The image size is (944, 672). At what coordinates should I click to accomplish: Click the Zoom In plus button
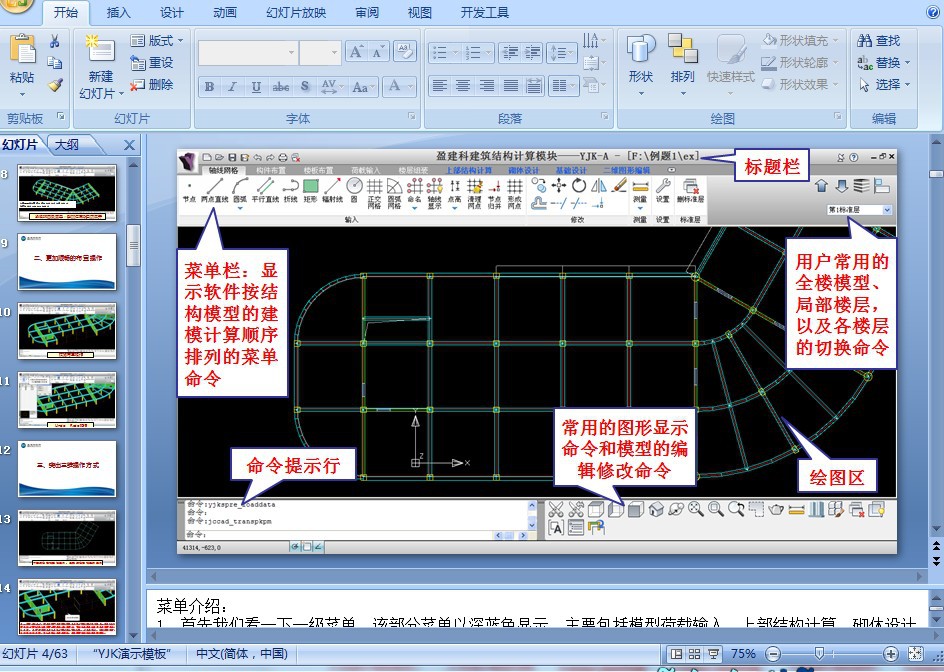tap(890, 654)
